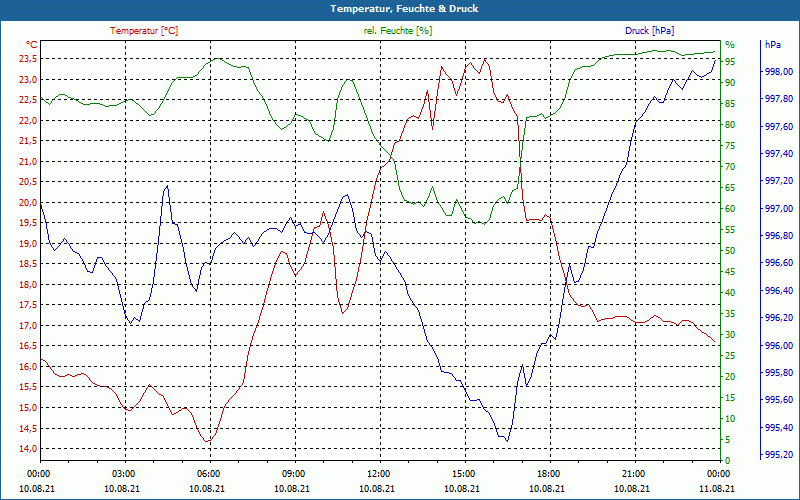Image resolution: width=800 pixels, height=500 pixels.
Task: Click the "996,40" pressure axis value
Action: [779, 291]
